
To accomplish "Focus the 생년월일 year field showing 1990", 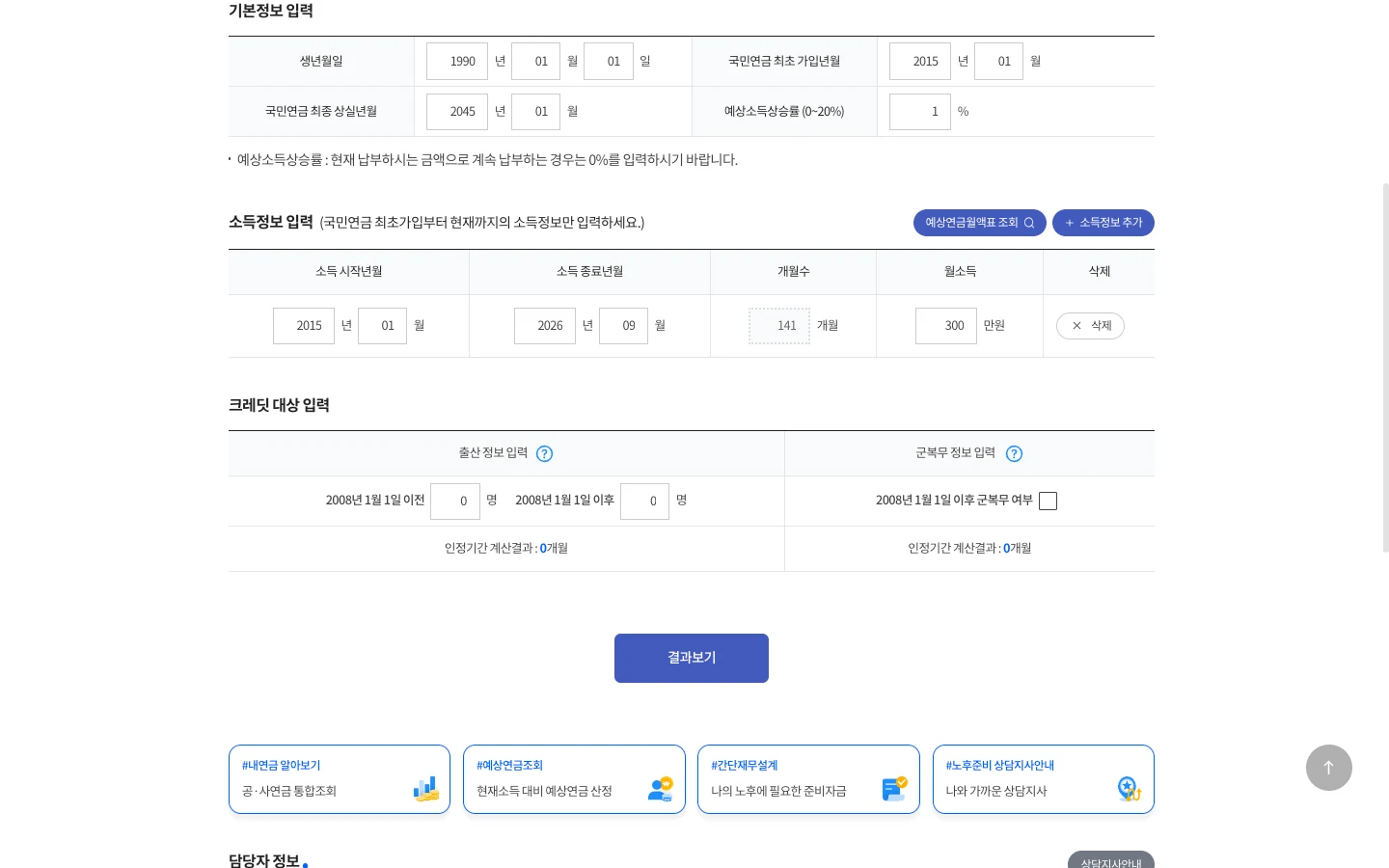I will pyautogui.click(x=457, y=62).
